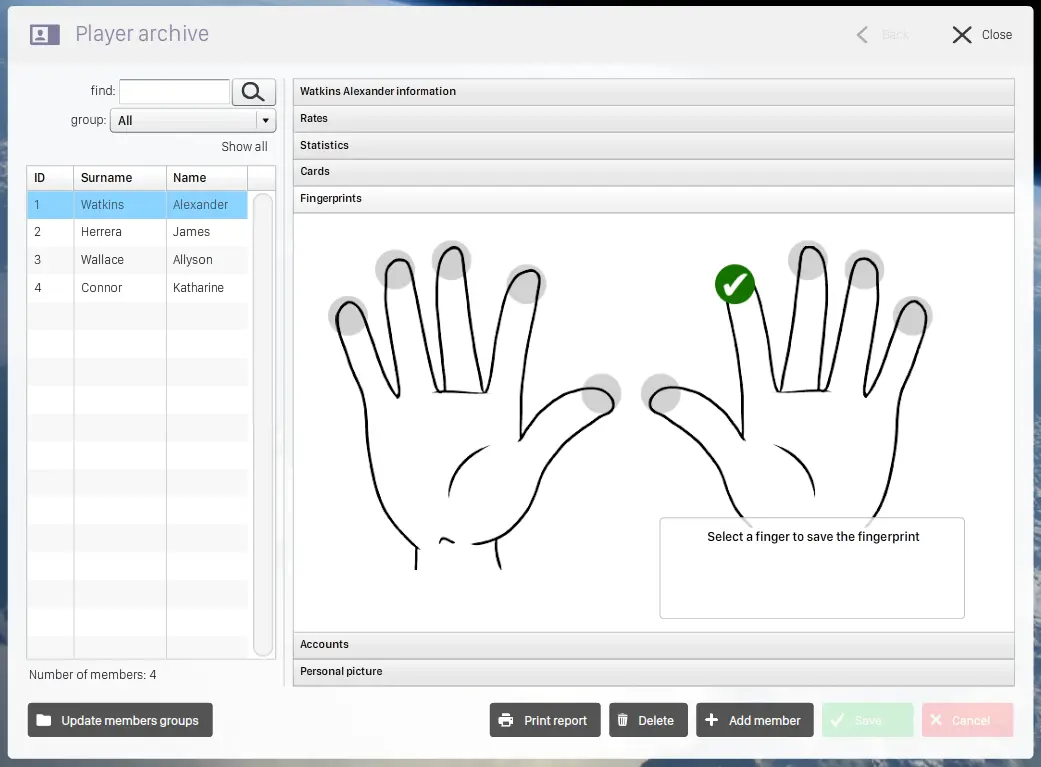The height and width of the screenshot is (767, 1041).
Task: Expand the Statistics section
Action: [x=653, y=145]
